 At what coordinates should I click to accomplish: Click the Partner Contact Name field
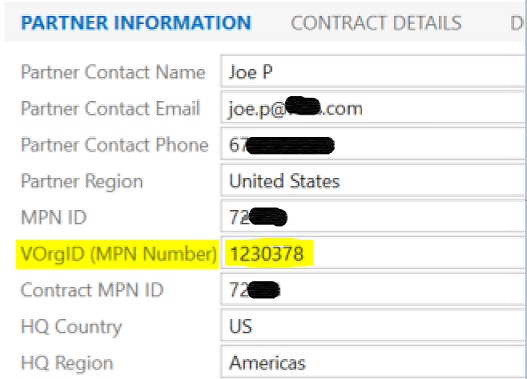(373, 72)
